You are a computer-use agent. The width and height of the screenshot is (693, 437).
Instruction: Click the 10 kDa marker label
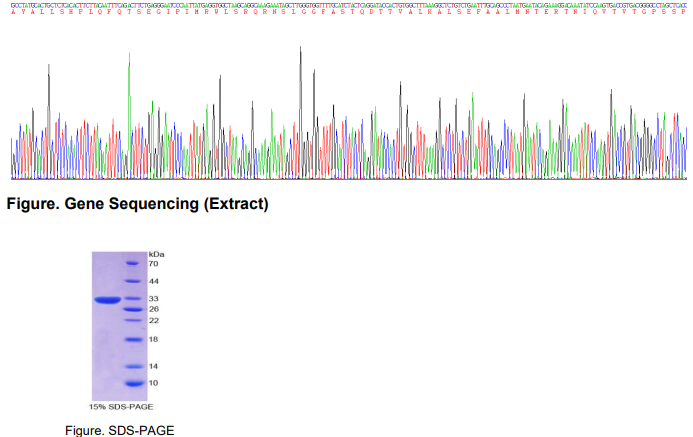(x=154, y=383)
